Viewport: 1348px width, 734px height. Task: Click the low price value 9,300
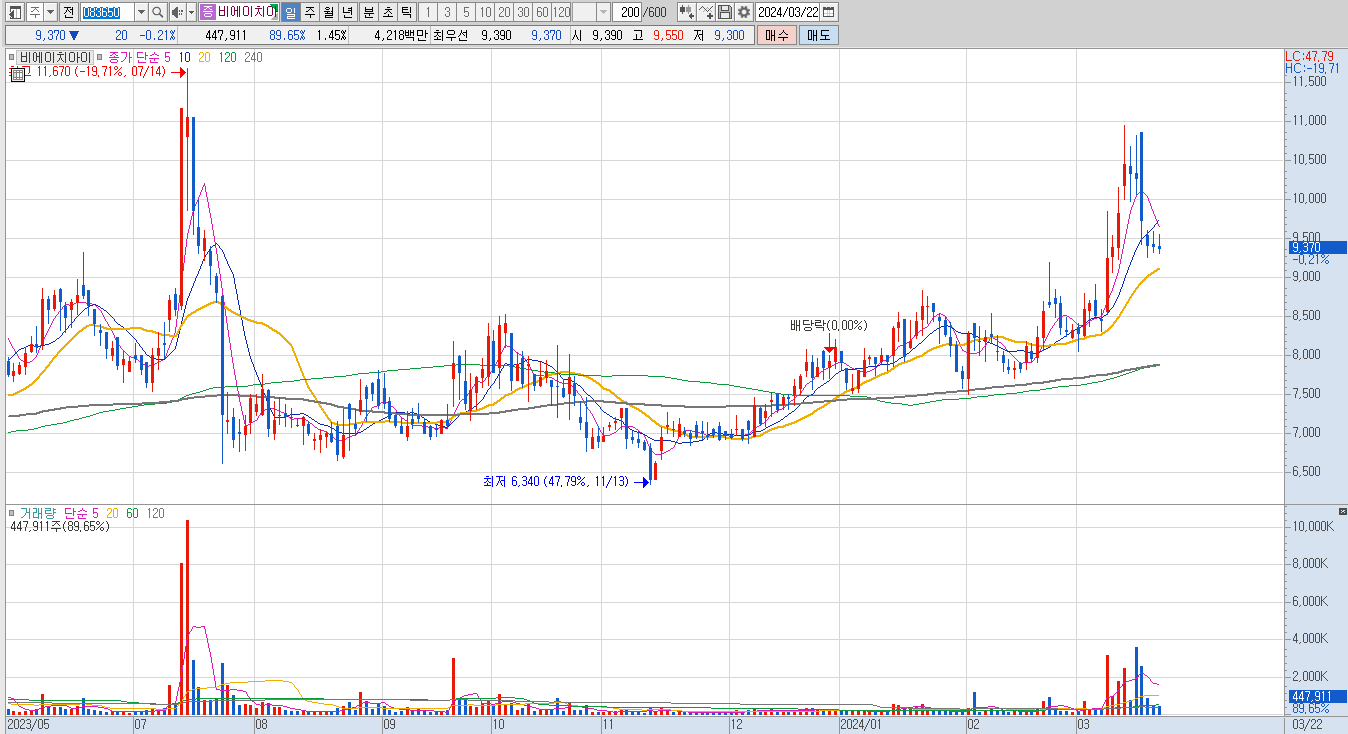click(728, 35)
